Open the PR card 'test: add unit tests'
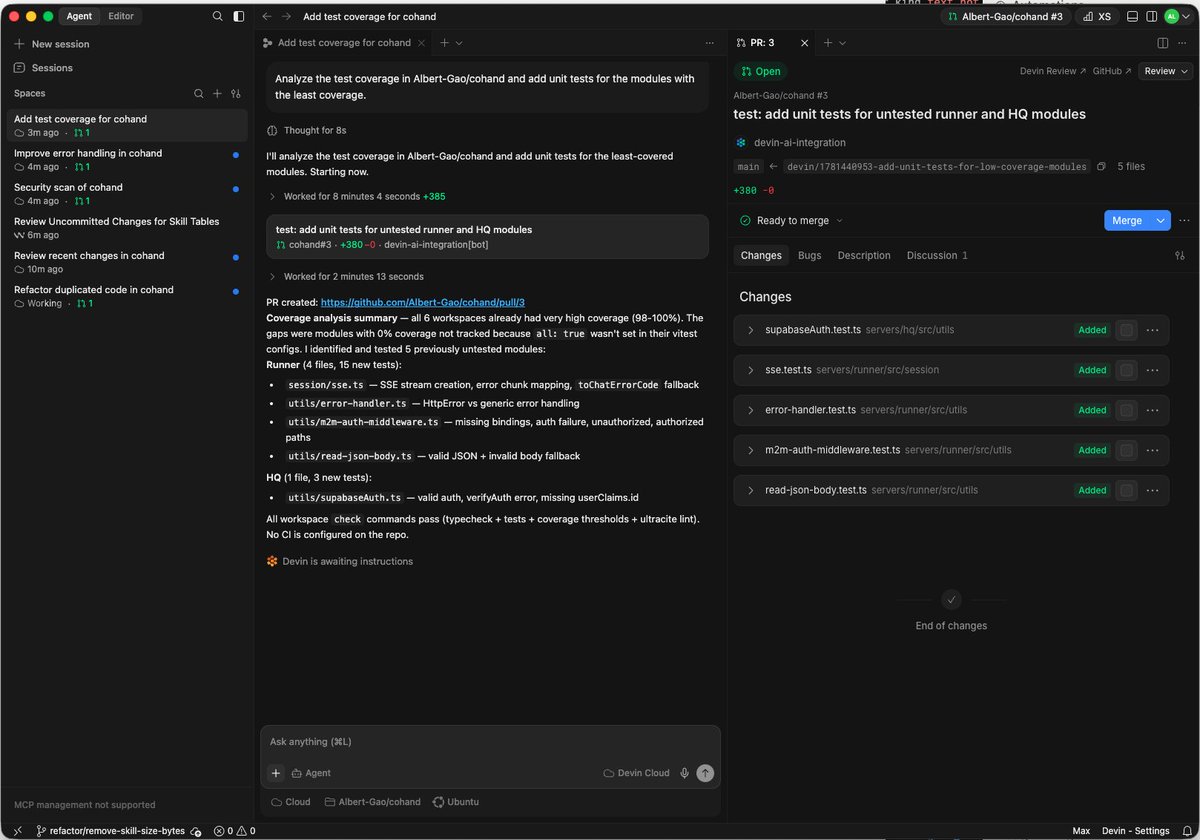 pyautogui.click(x=487, y=236)
